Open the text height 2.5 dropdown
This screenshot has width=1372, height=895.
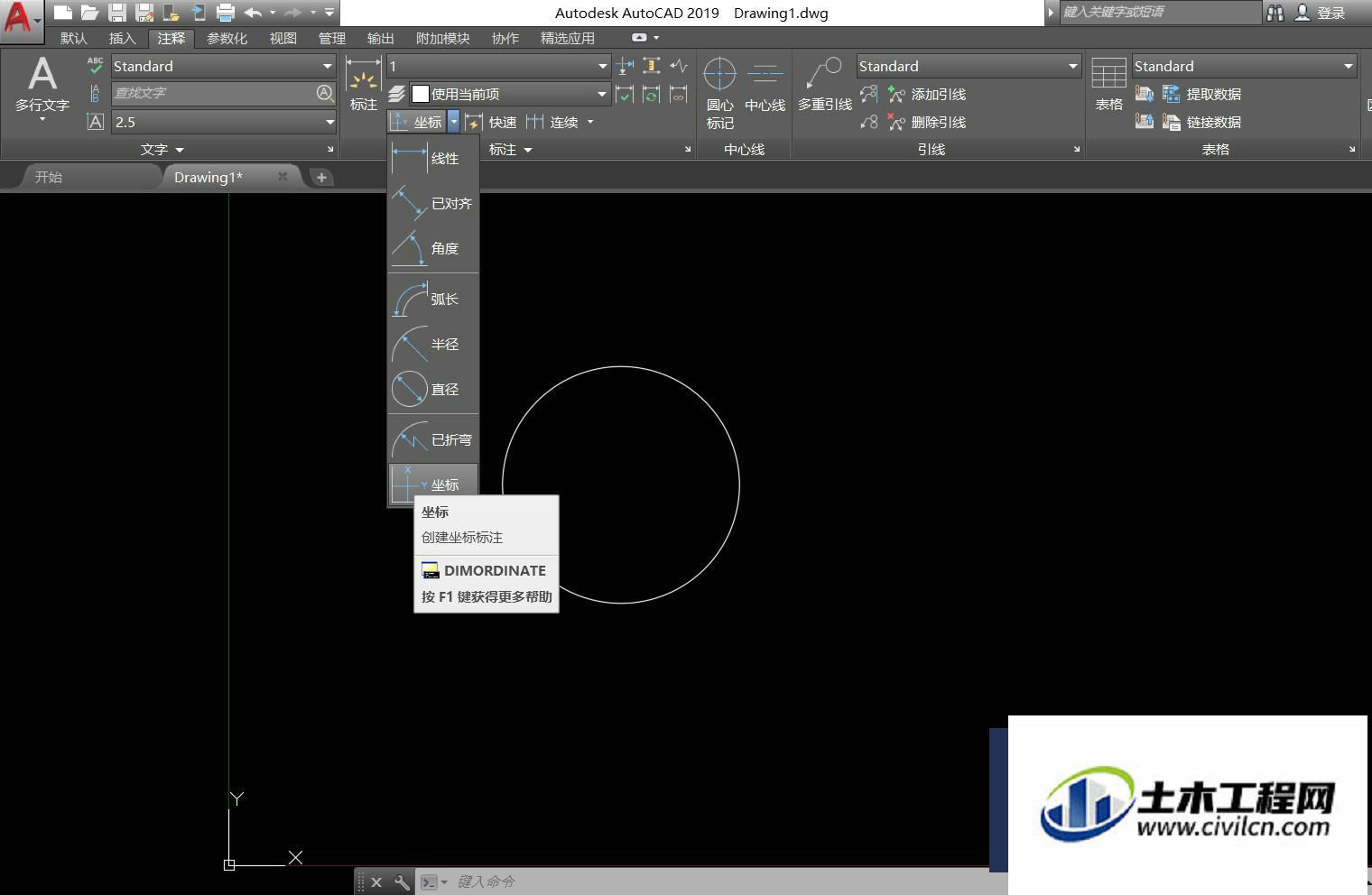223,122
